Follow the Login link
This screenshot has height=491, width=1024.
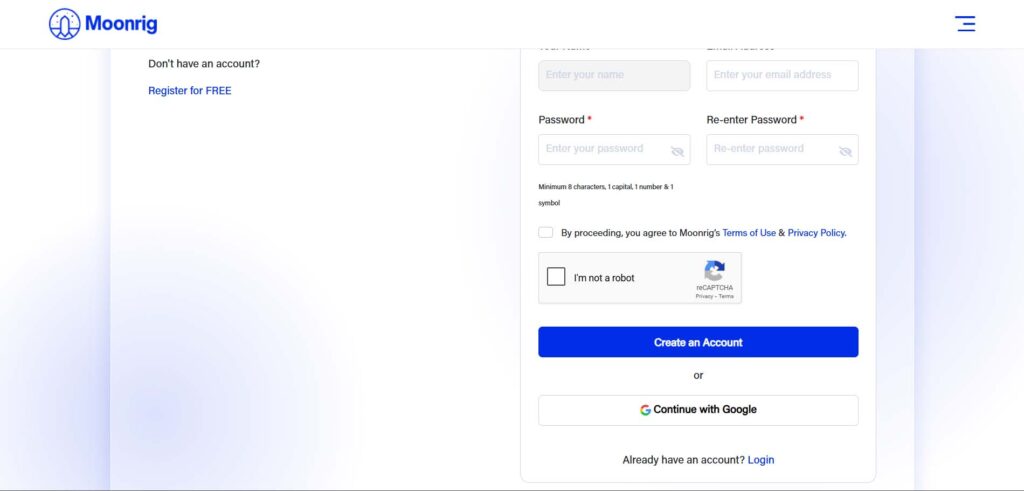click(x=761, y=460)
